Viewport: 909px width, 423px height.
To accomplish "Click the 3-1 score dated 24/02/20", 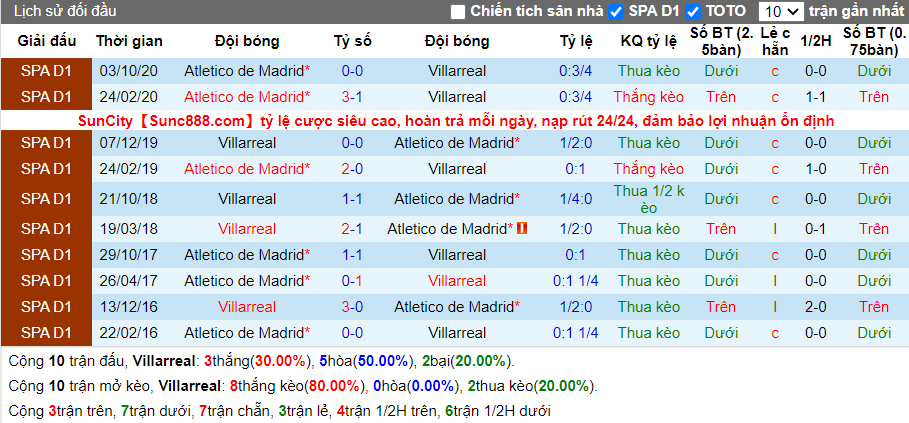I will (x=352, y=97).
